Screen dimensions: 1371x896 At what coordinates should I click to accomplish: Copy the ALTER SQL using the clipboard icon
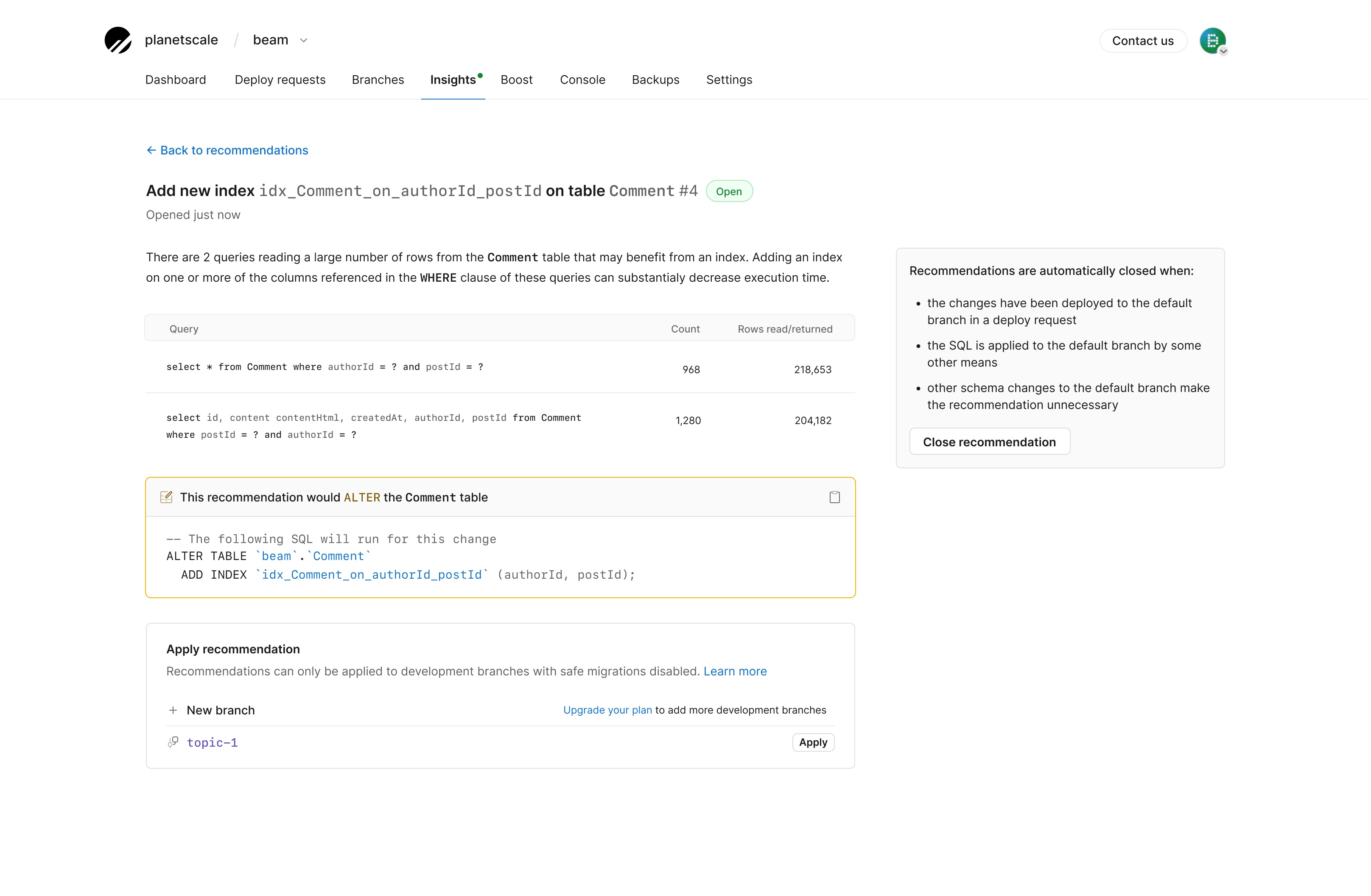tap(835, 497)
